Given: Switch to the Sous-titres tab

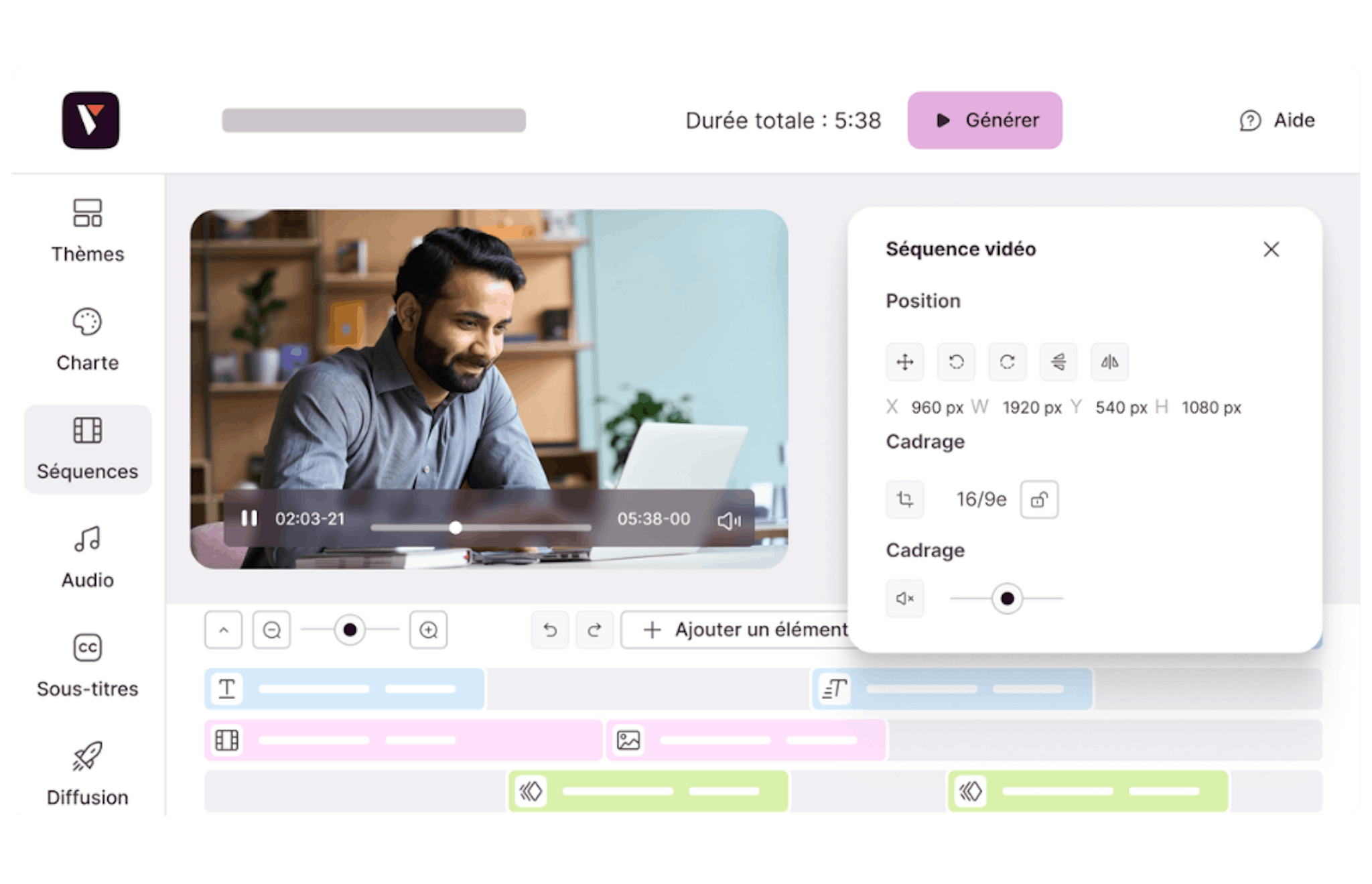Looking at the screenshot, I should (x=88, y=666).
